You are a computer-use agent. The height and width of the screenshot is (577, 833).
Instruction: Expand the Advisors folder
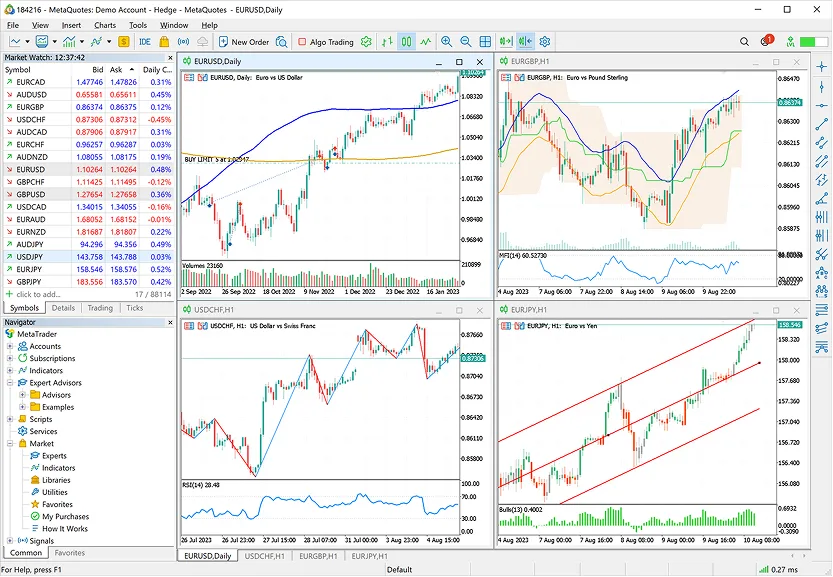click(22, 395)
